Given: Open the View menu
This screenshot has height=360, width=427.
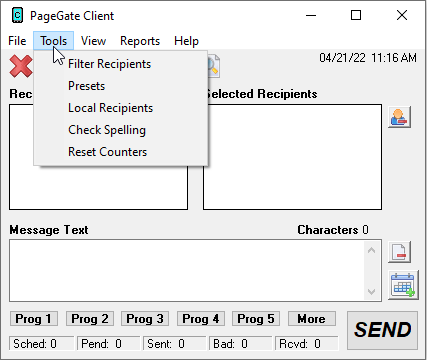Looking at the screenshot, I should pyautogui.click(x=94, y=41).
